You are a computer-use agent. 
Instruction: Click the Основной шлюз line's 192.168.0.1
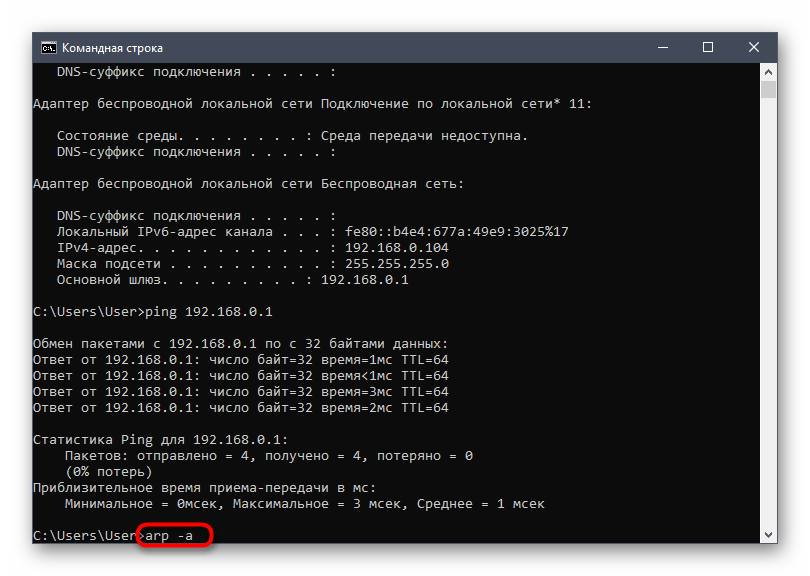click(365, 279)
